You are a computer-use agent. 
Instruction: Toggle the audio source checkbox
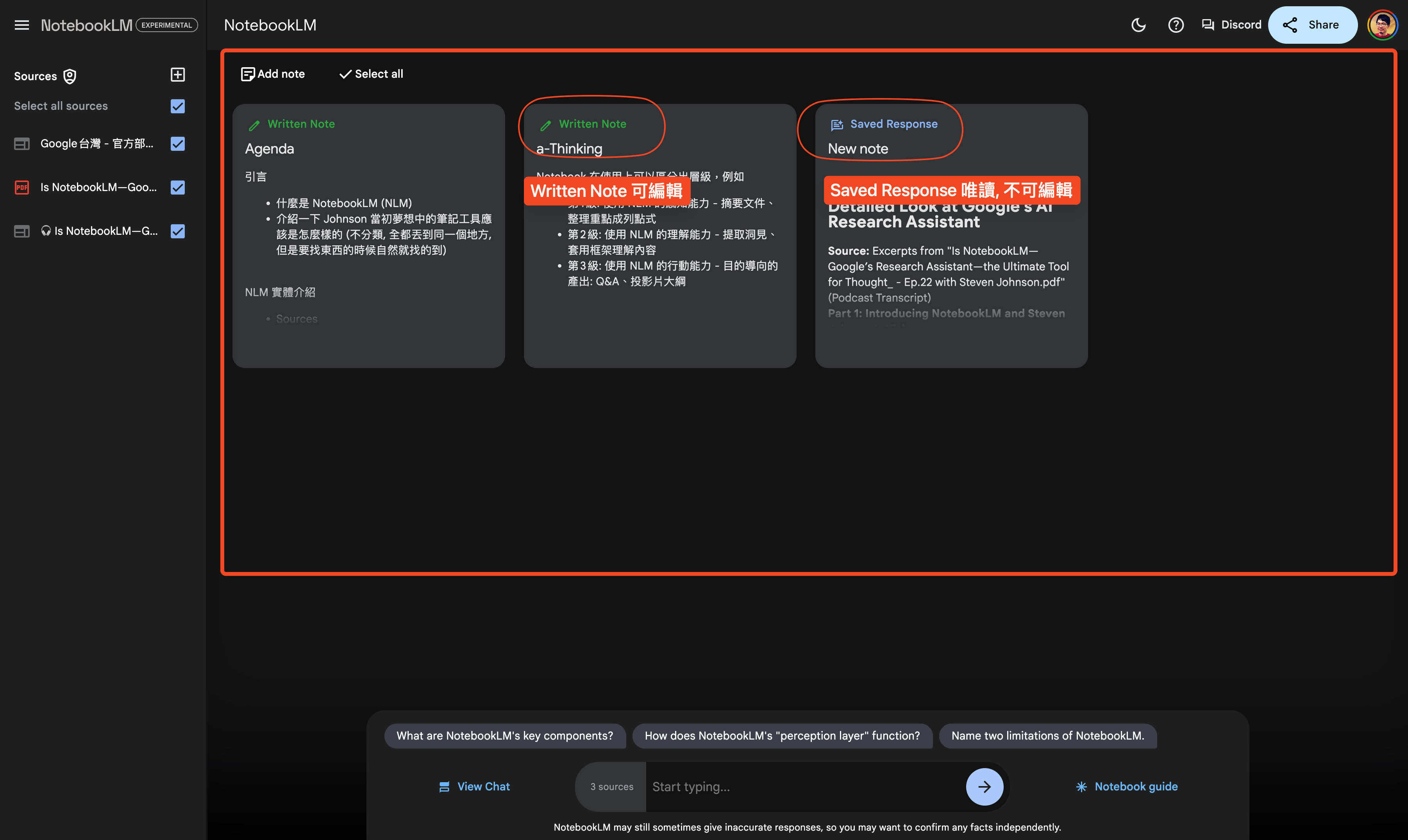[178, 231]
